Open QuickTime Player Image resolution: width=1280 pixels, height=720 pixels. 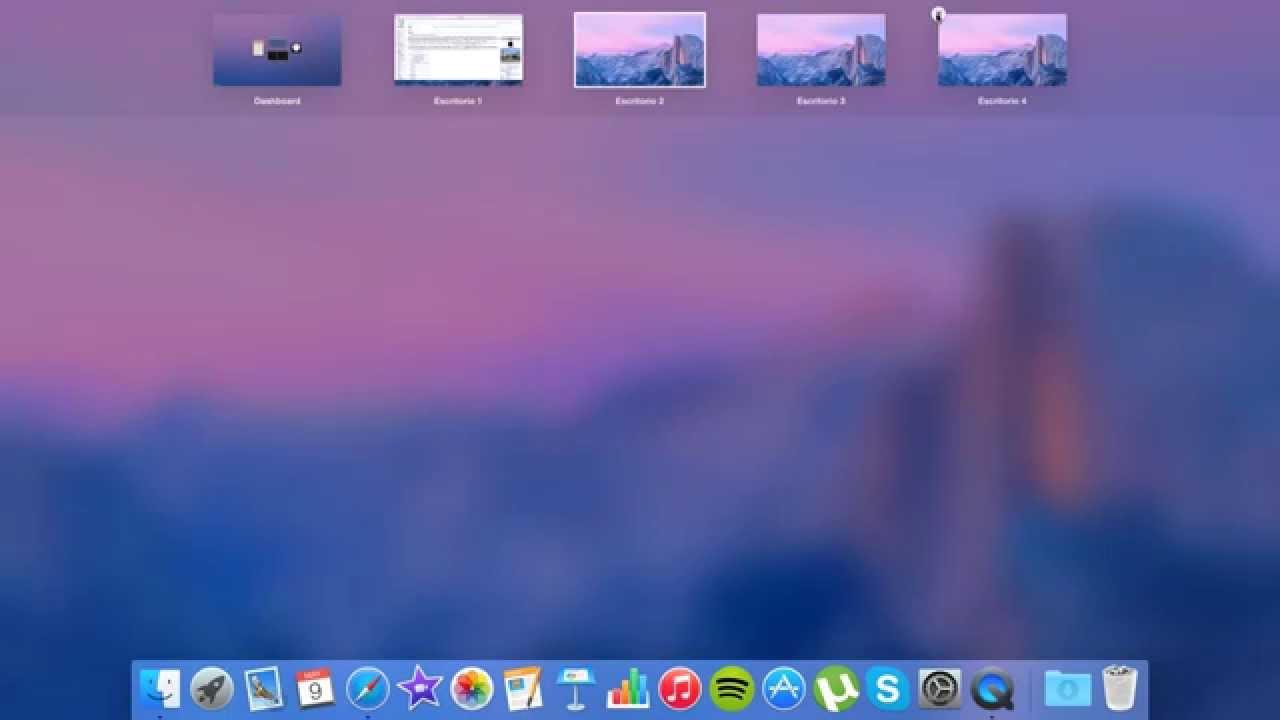(x=991, y=688)
